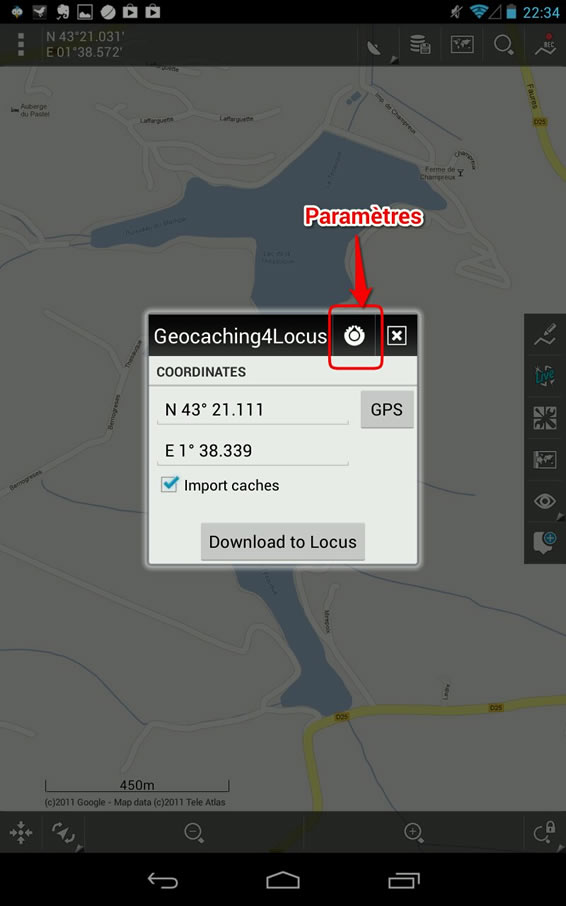Edit the E 1° 38.339 longitude field
The image size is (566, 906).
pyautogui.click(x=252, y=451)
